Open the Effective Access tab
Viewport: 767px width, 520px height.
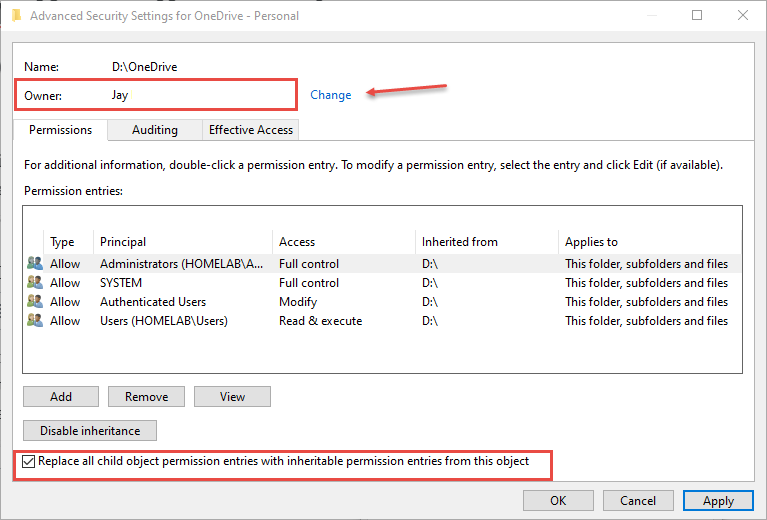[250, 130]
